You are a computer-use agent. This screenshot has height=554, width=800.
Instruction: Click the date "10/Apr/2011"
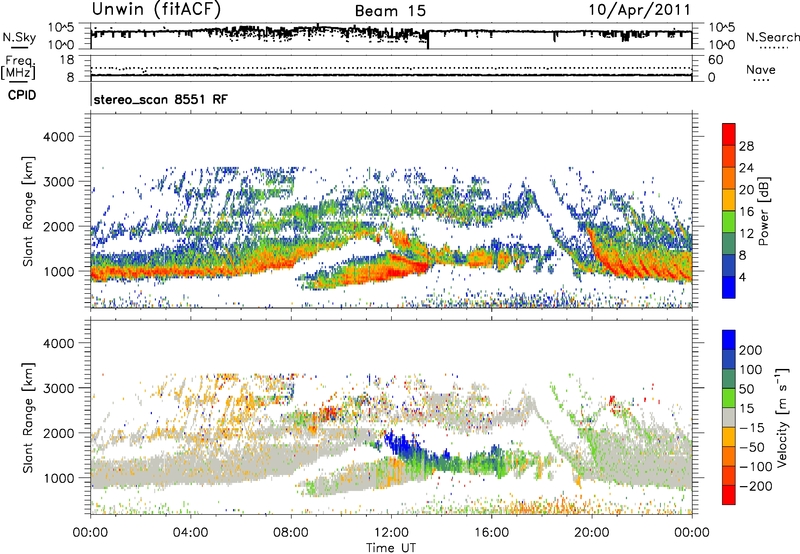click(x=639, y=10)
